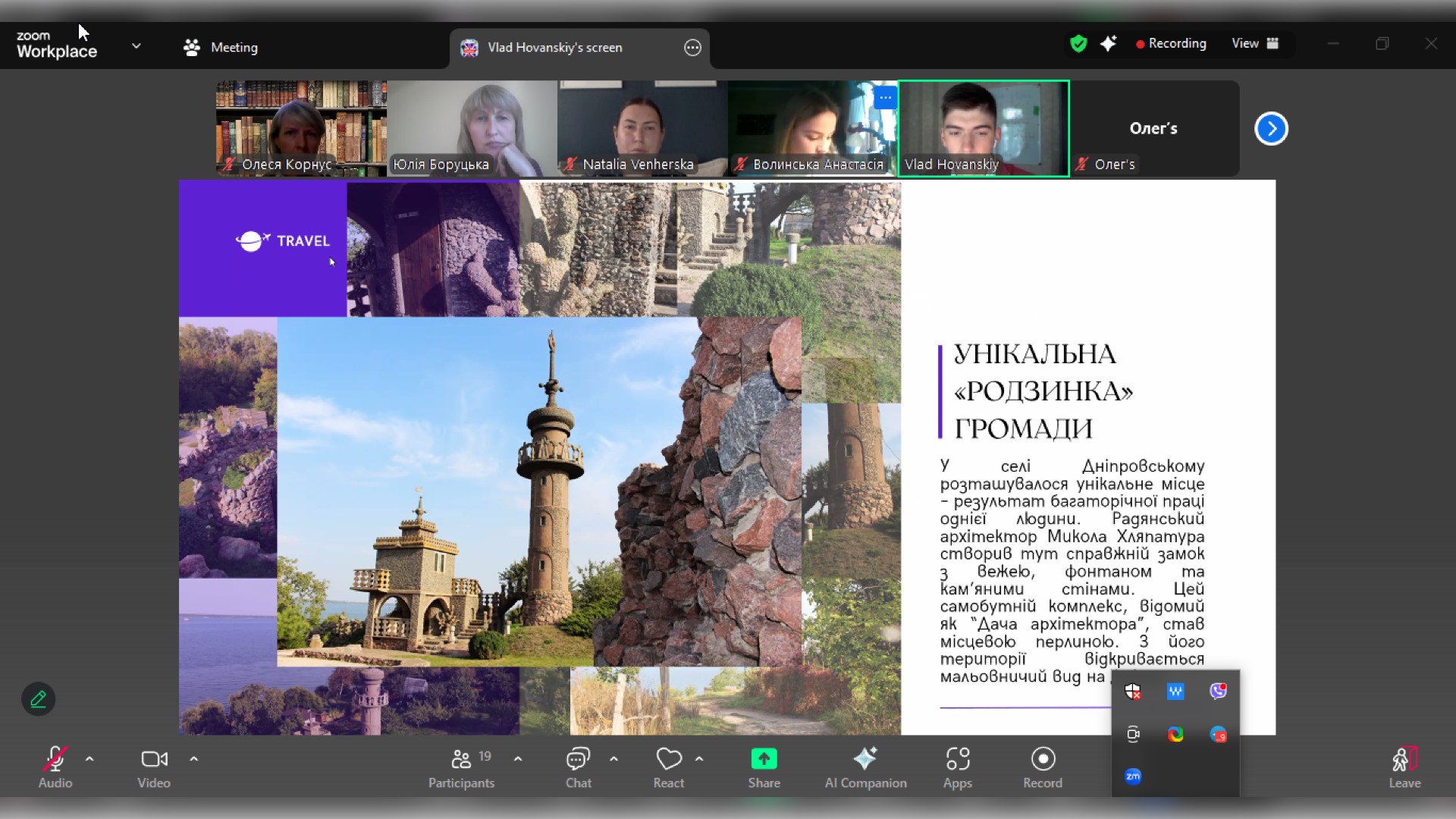
Task: Open the Zoom tray icon
Action: coord(1133,777)
